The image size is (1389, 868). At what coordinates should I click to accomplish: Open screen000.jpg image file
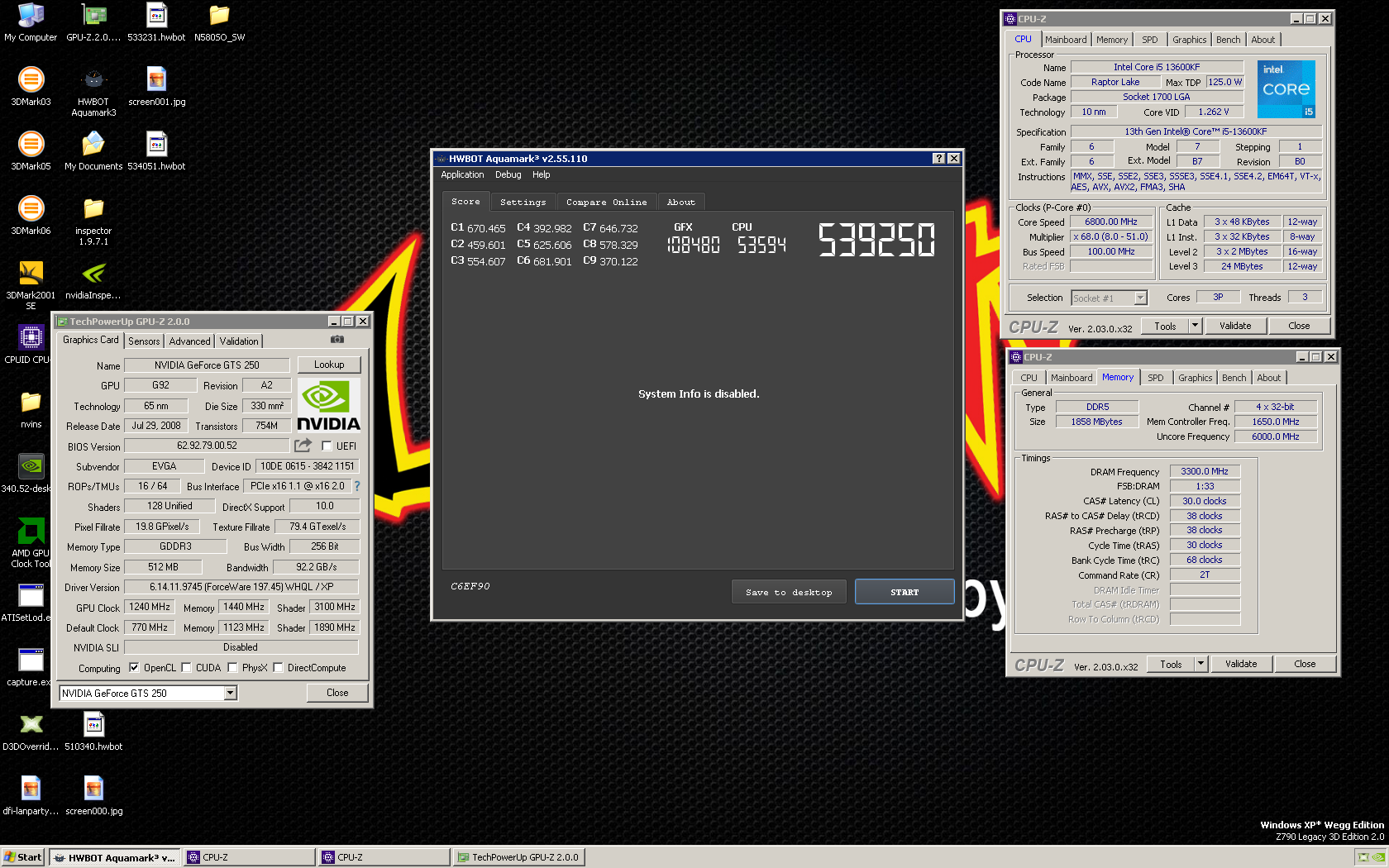pyautogui.click(x=93, y=796)
